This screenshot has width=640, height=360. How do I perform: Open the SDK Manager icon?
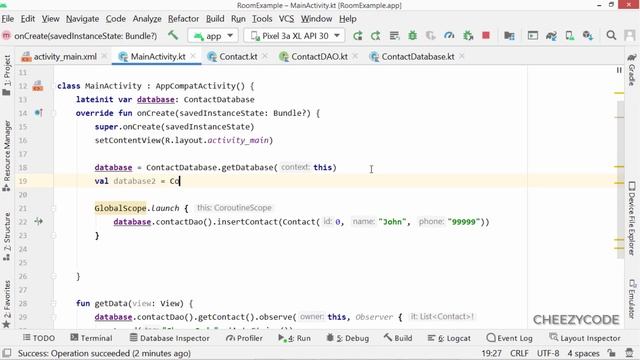point(588,36)
